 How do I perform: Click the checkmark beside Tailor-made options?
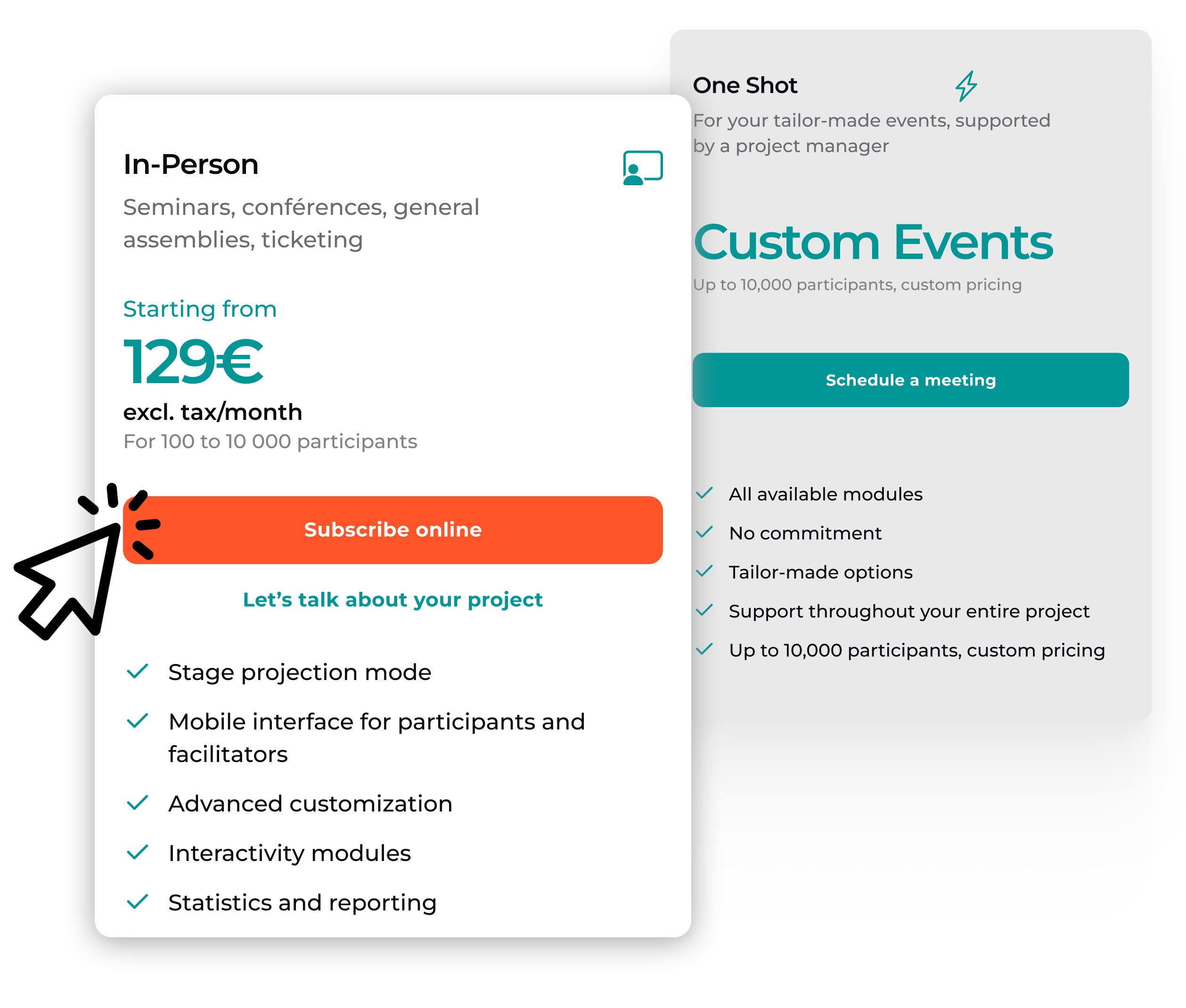(x=705, y=572)
